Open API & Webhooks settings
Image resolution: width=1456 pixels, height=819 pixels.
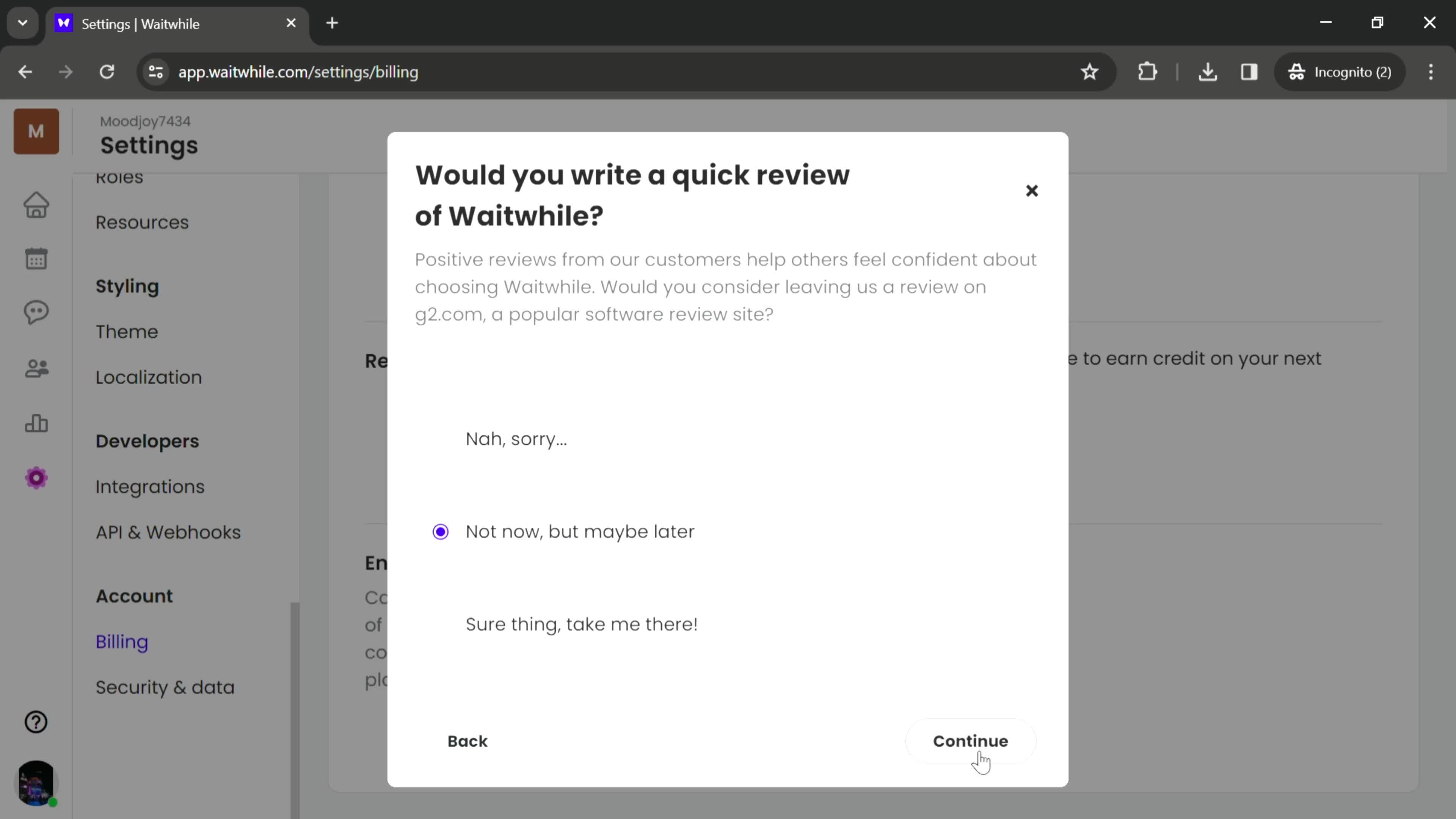click(168, 532)
